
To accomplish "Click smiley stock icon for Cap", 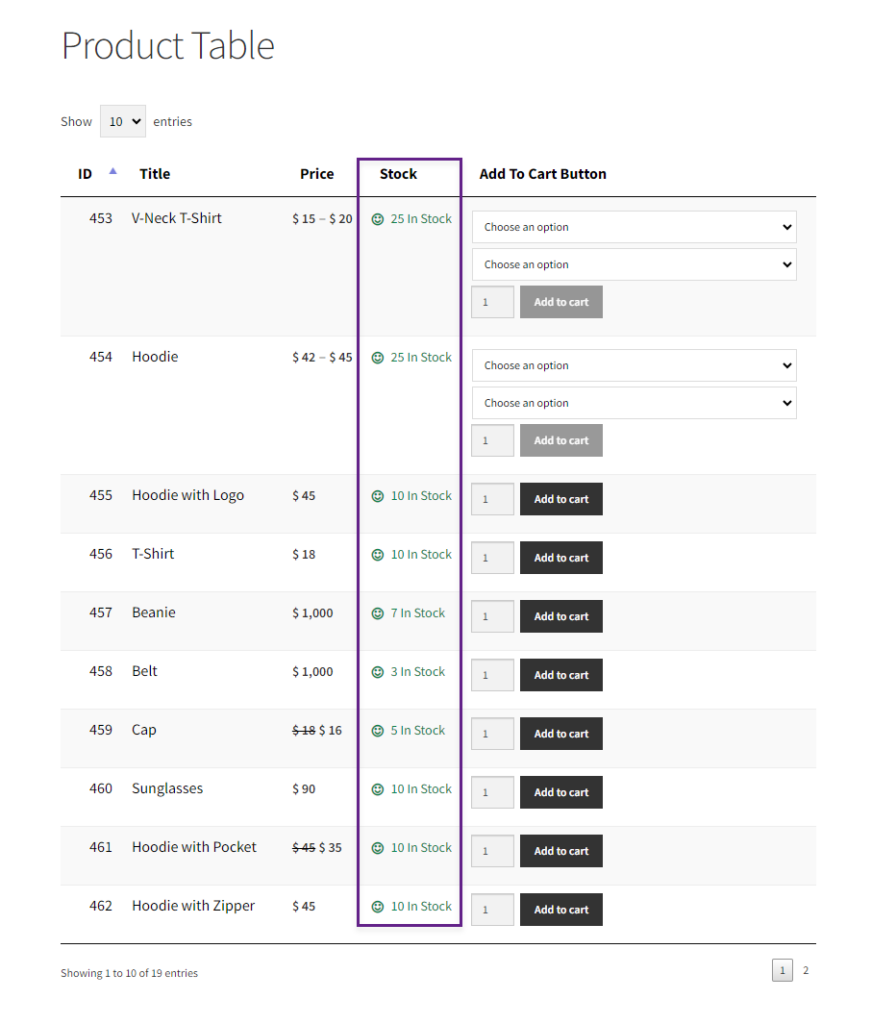I will 377,731.
